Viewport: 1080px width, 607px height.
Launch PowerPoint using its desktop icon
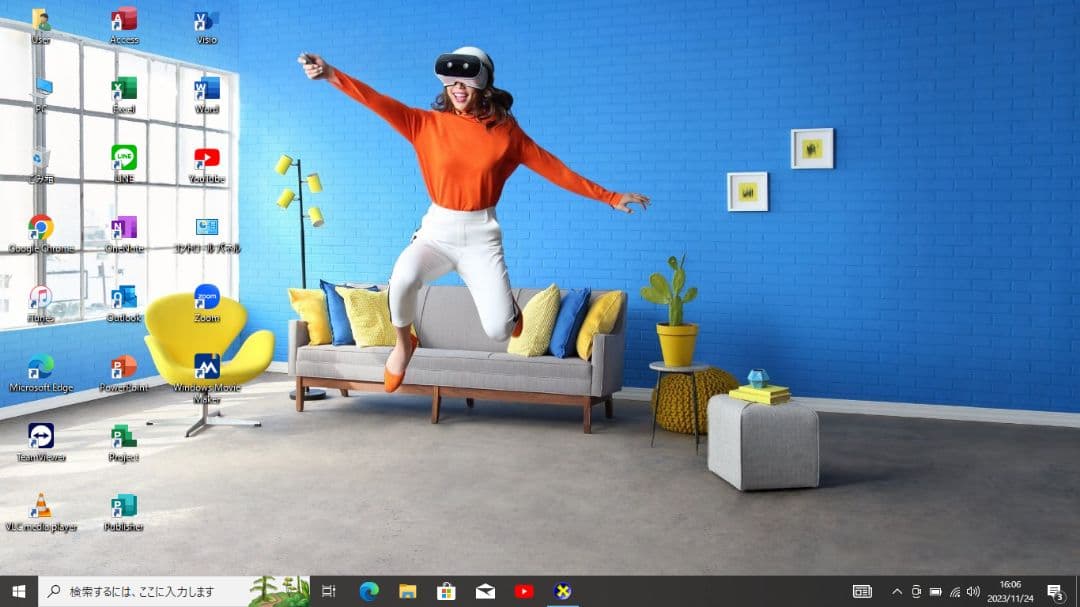tap(122, 368)
